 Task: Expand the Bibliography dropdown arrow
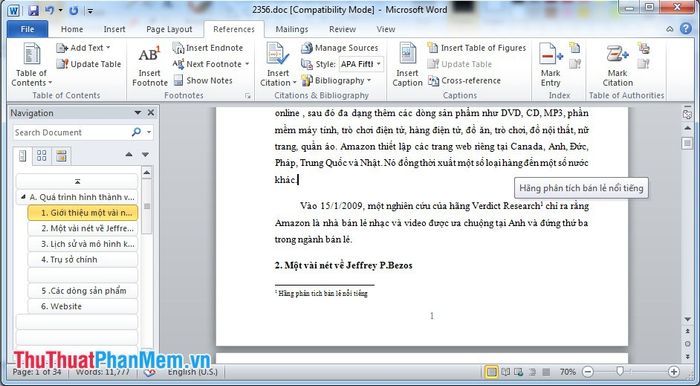pyautogui.click(x=369, y=81)
